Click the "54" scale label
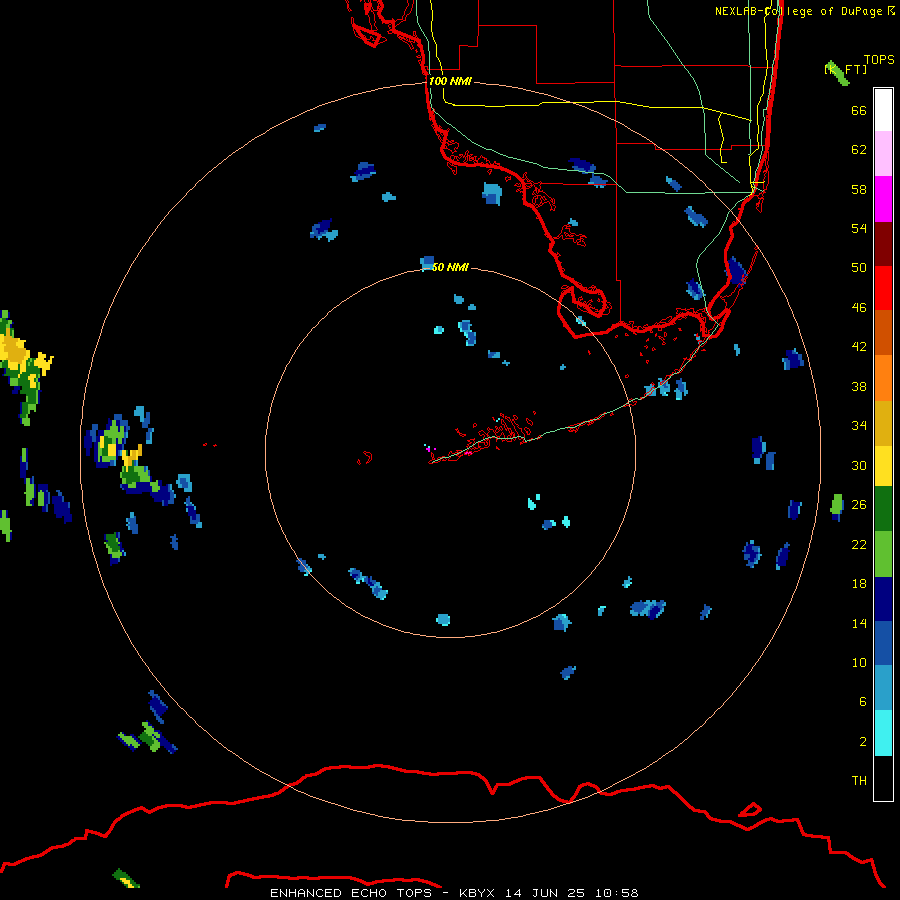Image resolution: width=900 pixels, height=900 pixels. 859,228
